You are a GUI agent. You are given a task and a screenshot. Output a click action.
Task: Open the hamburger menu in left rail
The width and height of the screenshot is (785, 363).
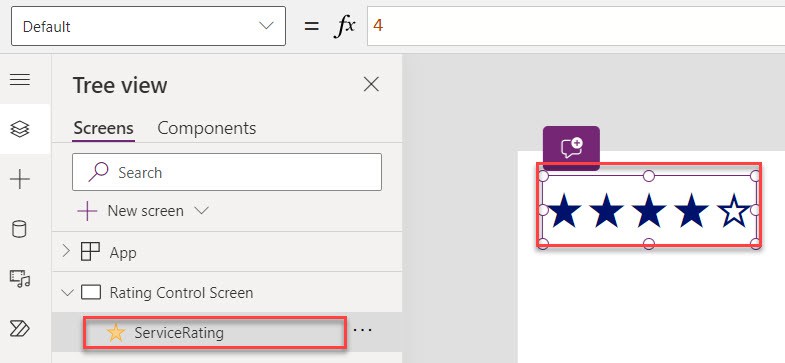[20, 80]
